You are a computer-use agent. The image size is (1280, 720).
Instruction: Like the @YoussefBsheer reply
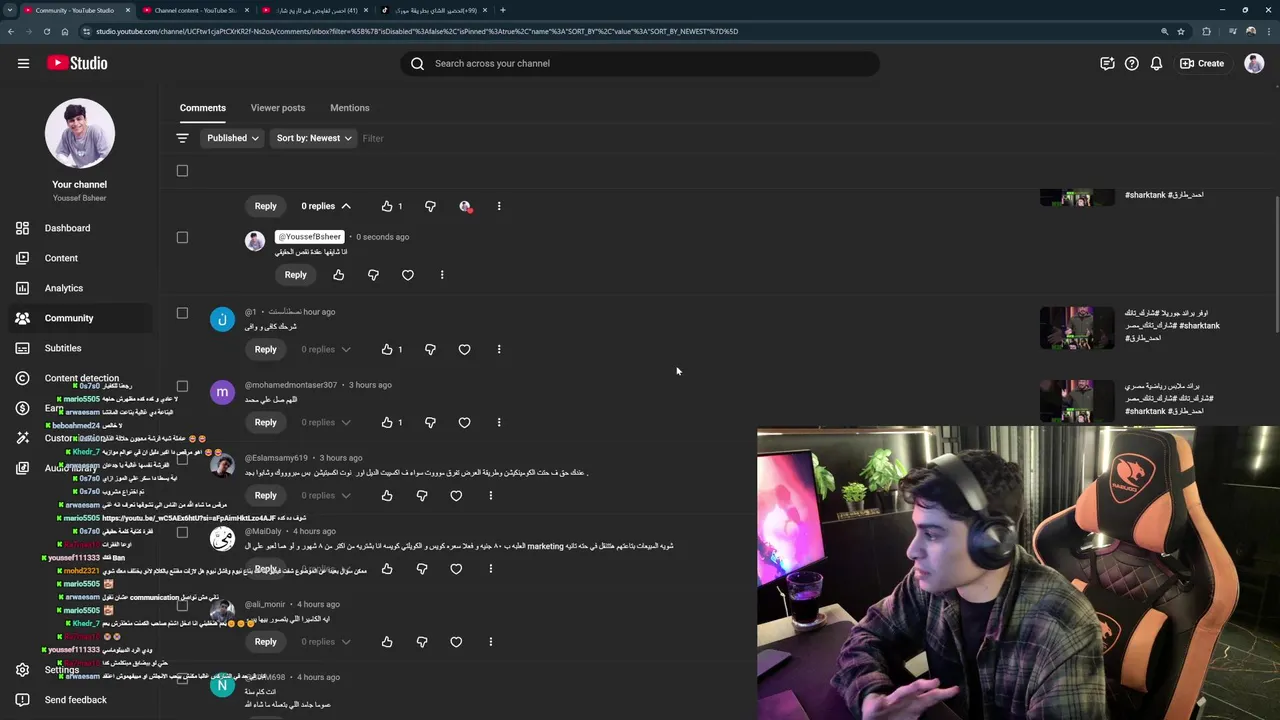(x=338, y=275)
